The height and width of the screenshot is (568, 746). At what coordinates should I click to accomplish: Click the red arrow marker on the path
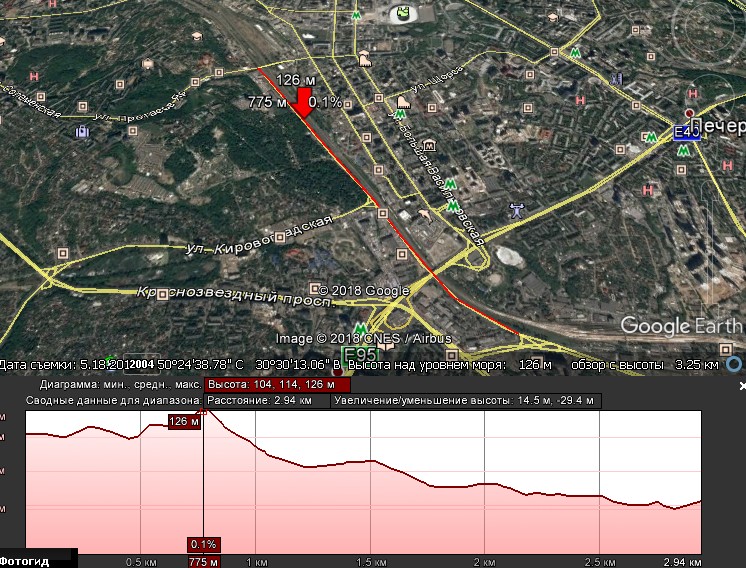coord(303,103)
